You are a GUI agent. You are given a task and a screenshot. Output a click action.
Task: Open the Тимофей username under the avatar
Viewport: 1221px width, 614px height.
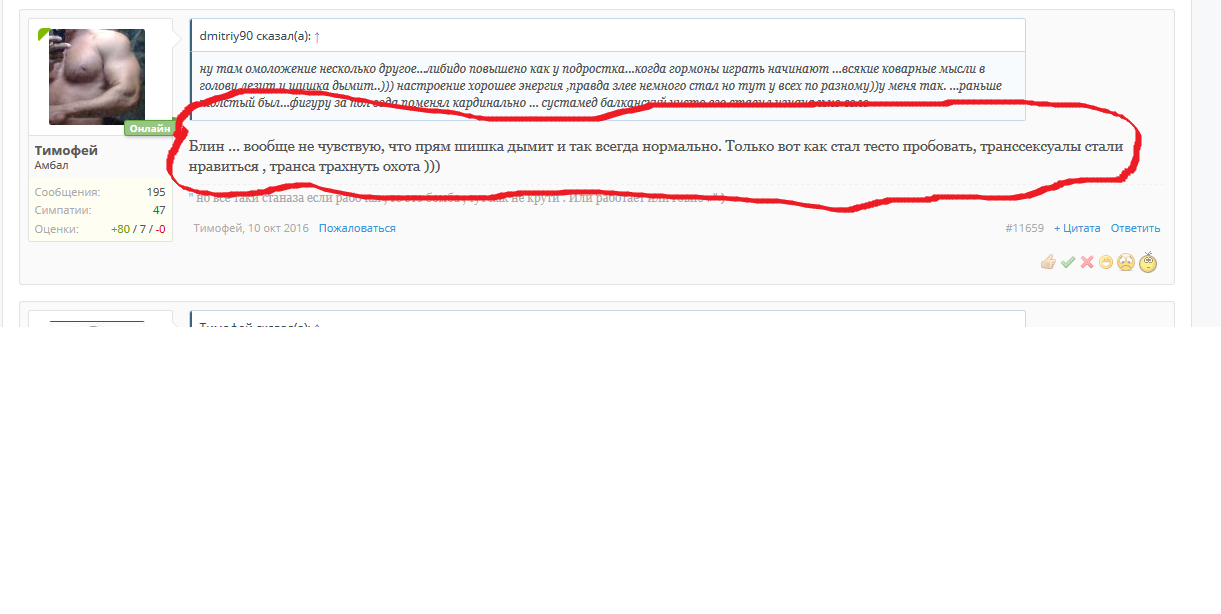66,150
